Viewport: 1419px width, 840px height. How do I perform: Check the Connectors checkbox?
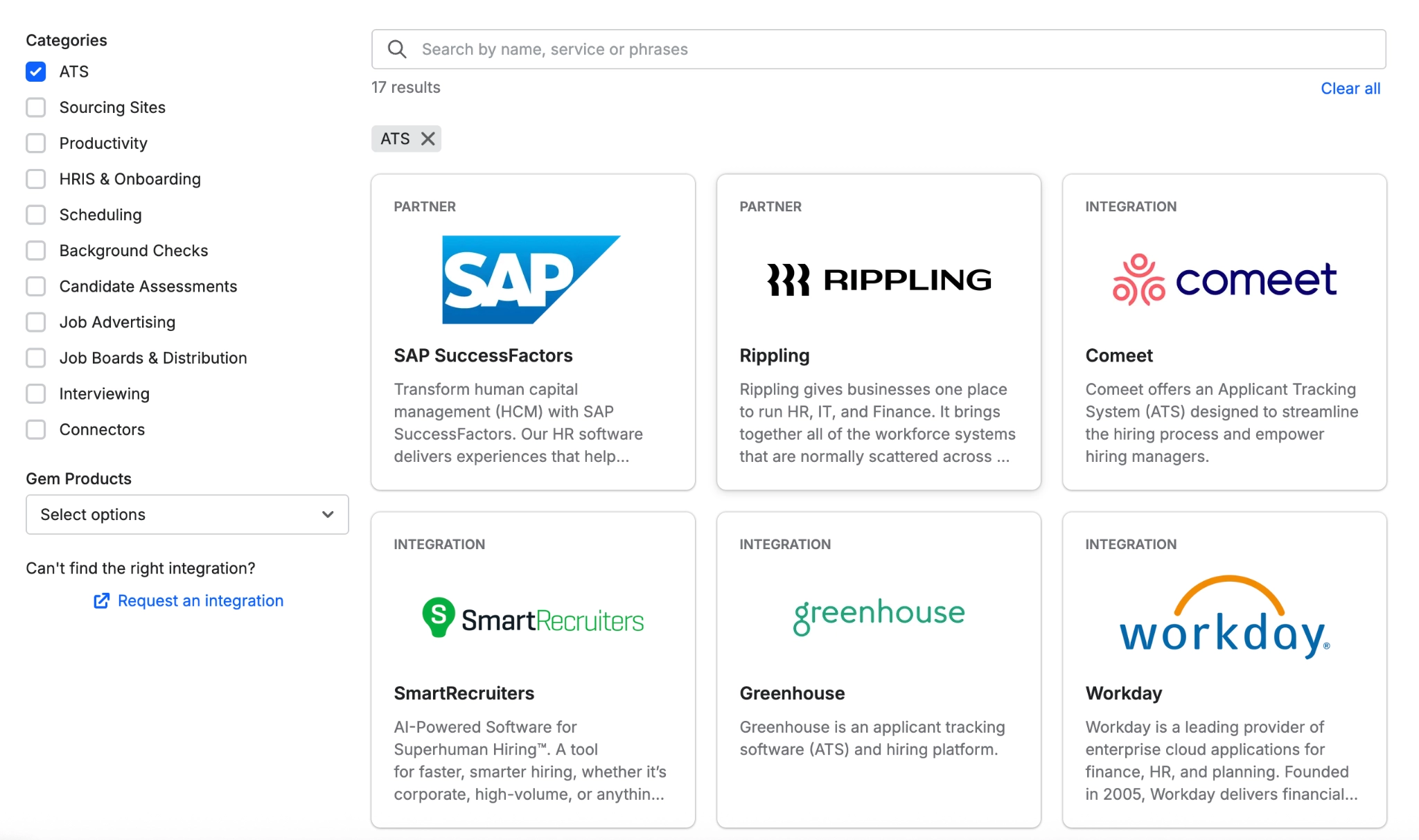[x=36, y=429]
